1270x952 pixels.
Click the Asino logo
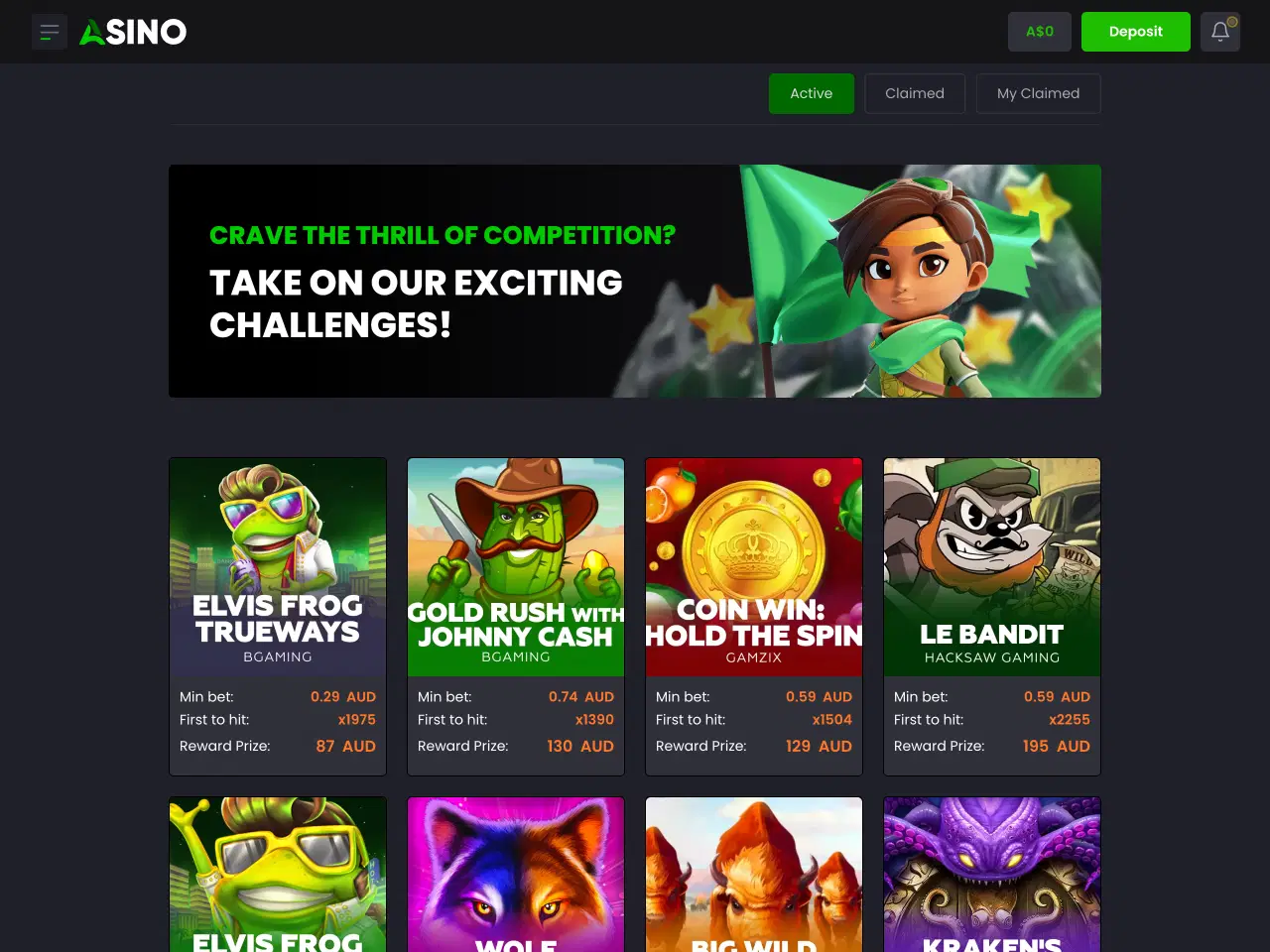point(133,32)
